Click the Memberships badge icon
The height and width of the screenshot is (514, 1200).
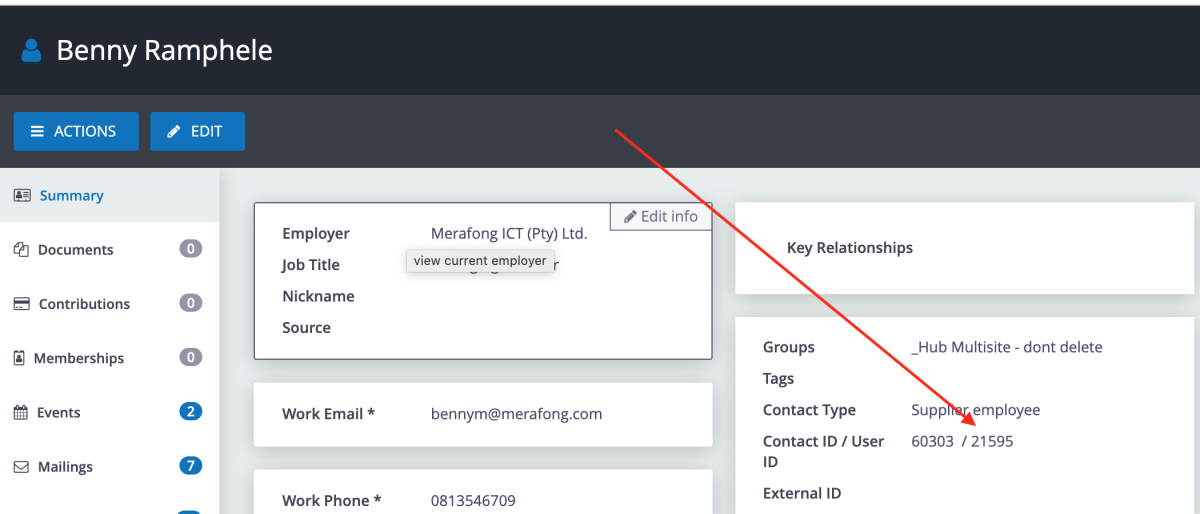click(20, 358)
